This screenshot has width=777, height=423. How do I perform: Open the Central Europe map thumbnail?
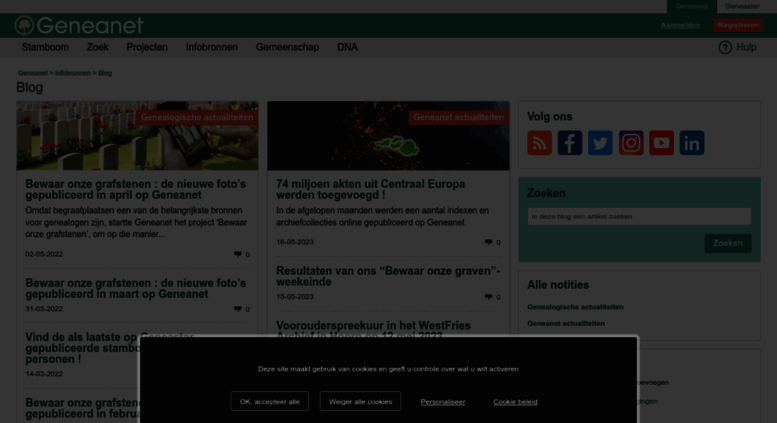pyautogui.click(x=388, y=136)
